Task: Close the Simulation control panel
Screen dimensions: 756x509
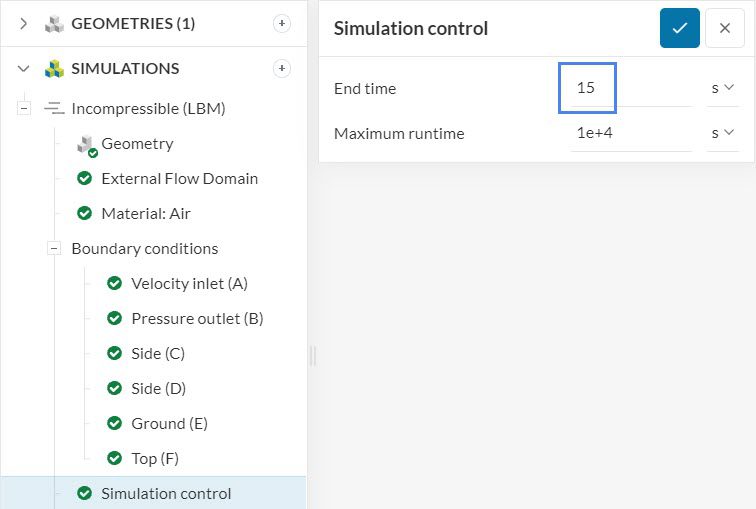Action: point(725,28)
